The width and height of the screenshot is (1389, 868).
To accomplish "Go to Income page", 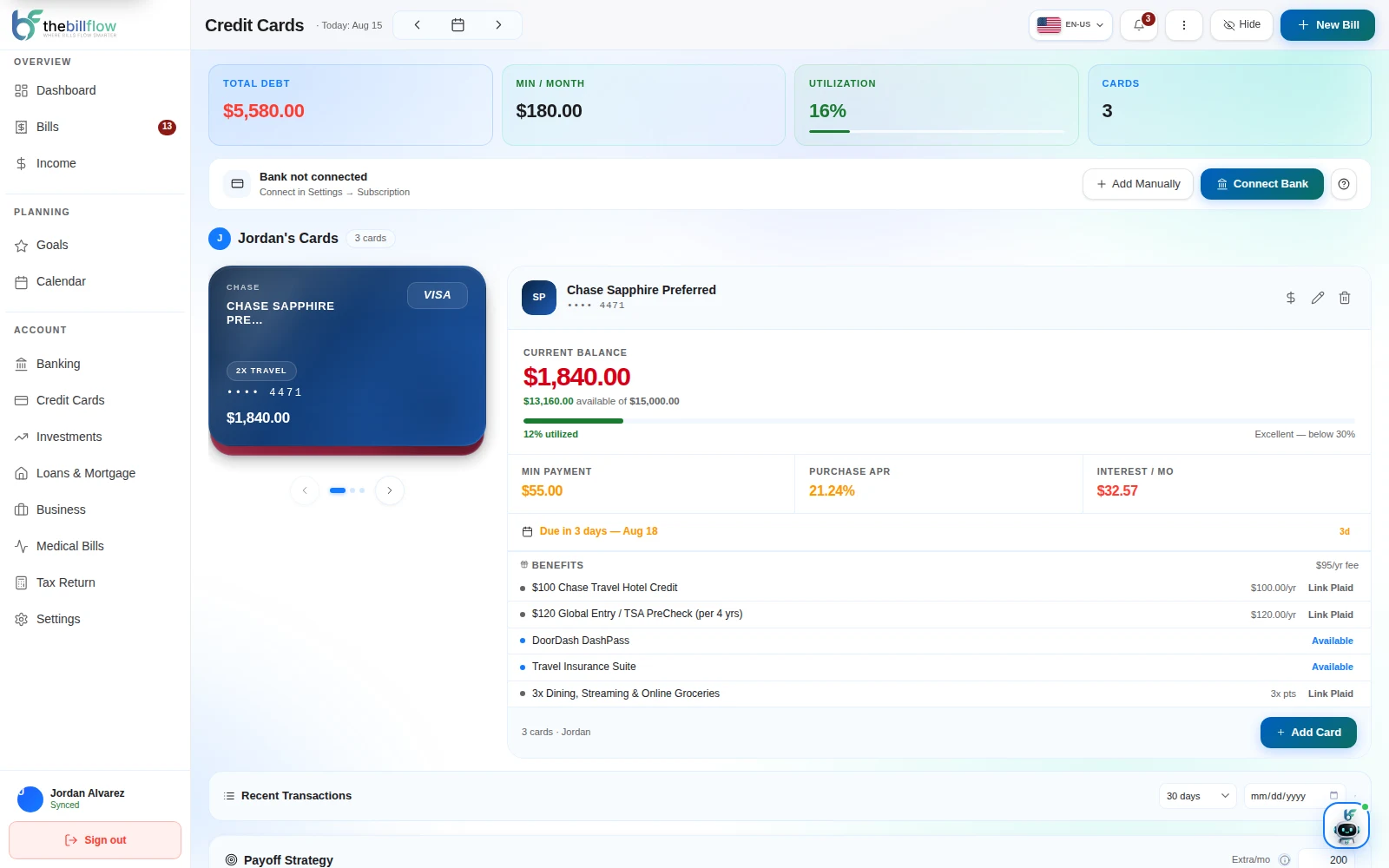I will [x=95, y=163].
